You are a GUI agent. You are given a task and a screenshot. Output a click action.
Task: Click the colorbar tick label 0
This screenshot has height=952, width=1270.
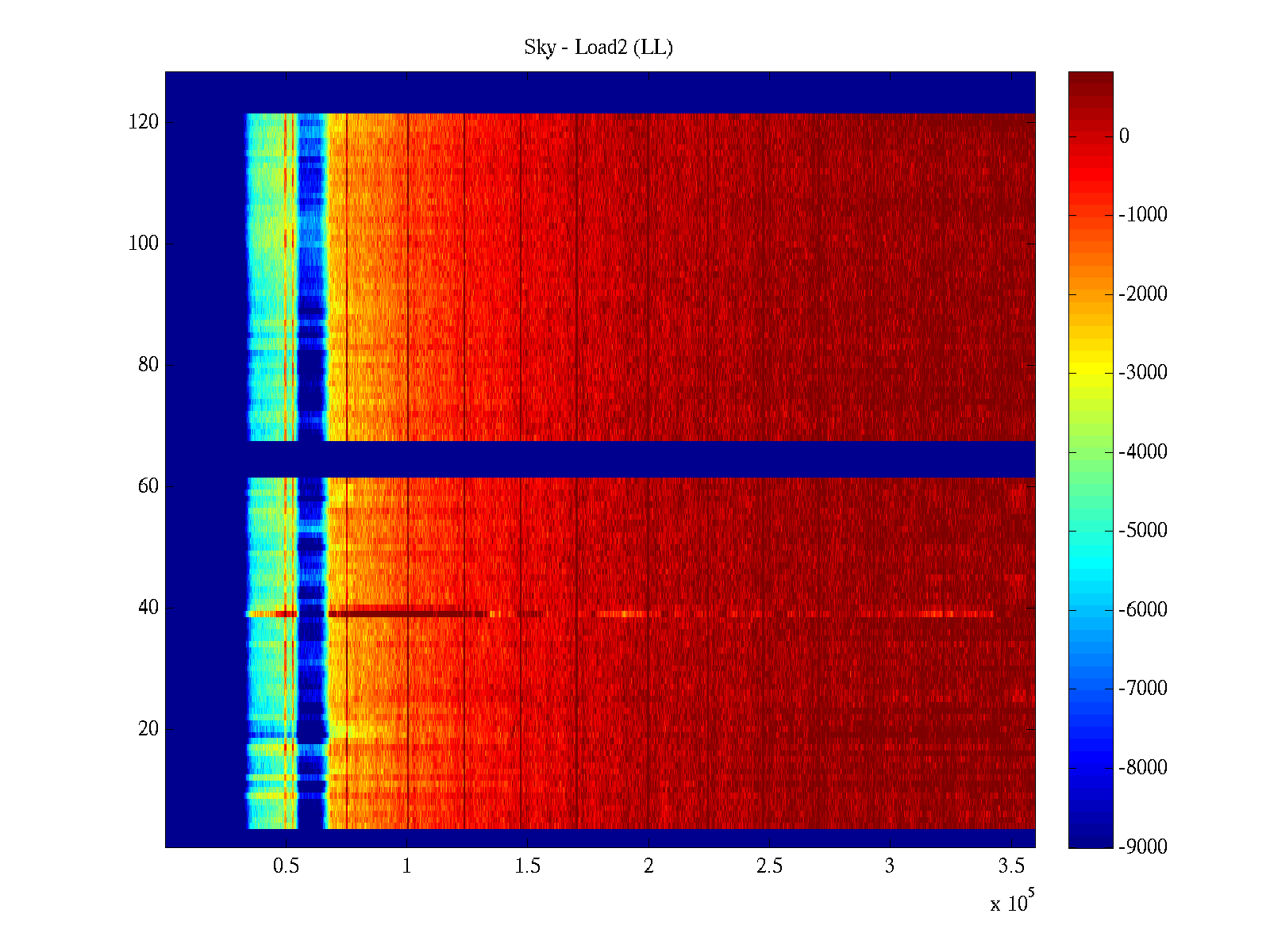(1123, 136)
